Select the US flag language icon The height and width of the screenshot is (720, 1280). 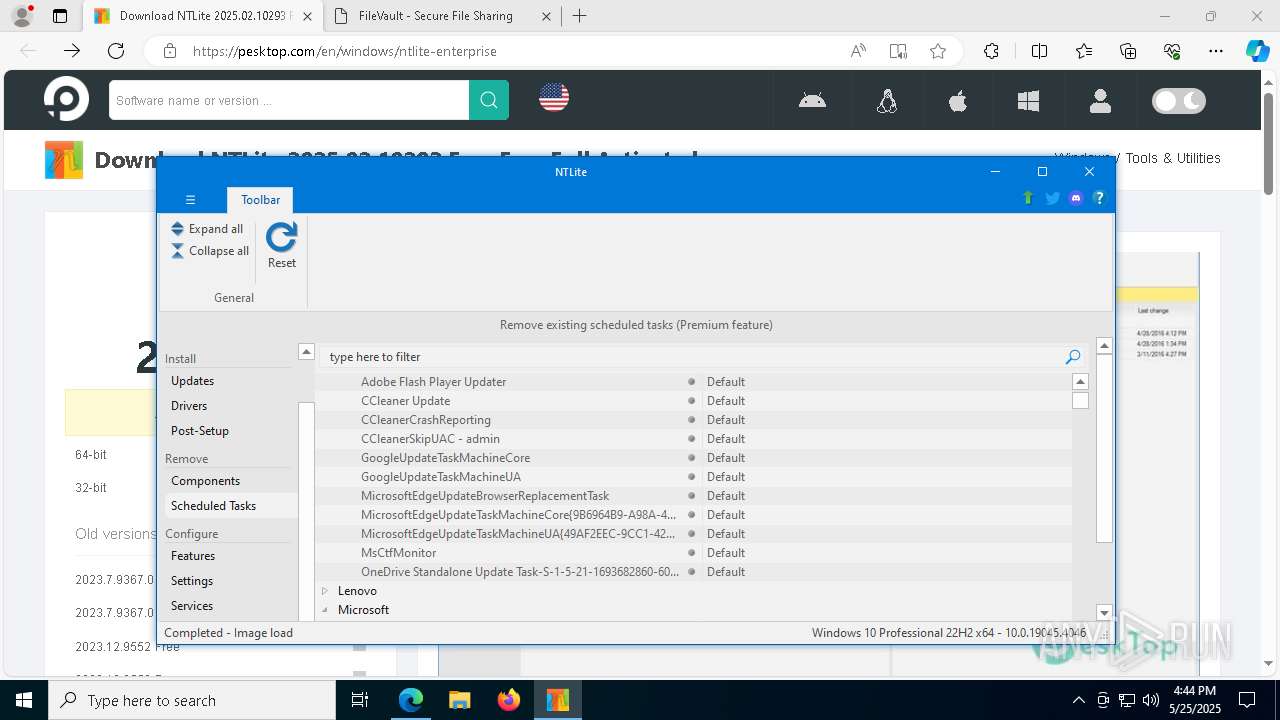coord(554,97)
